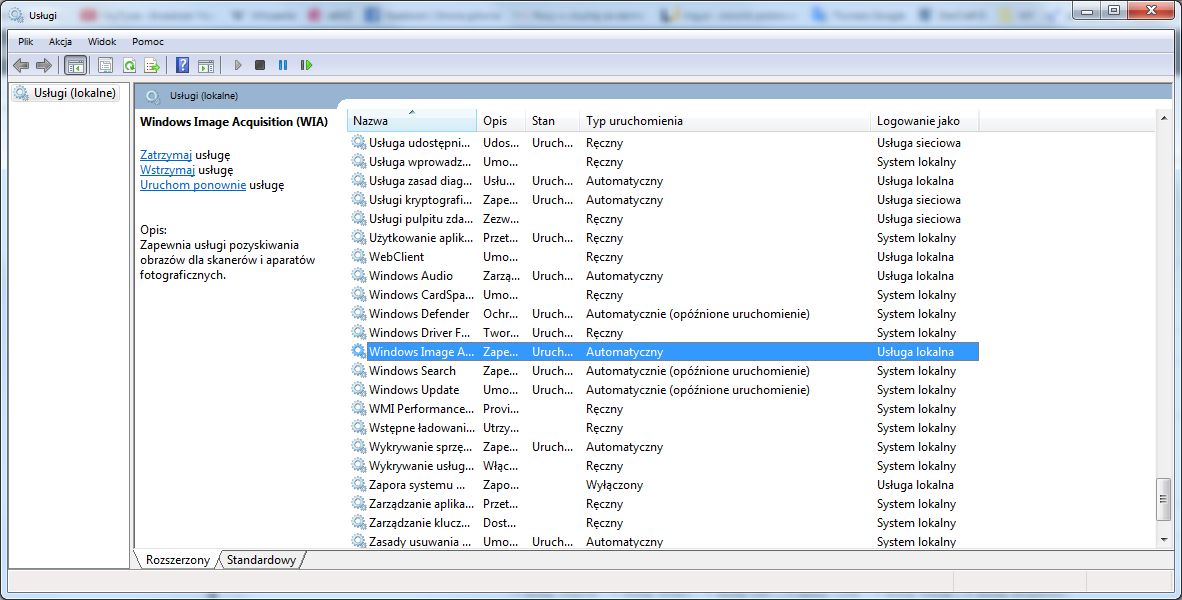Switch to the Rozszerzony tab

178,560
